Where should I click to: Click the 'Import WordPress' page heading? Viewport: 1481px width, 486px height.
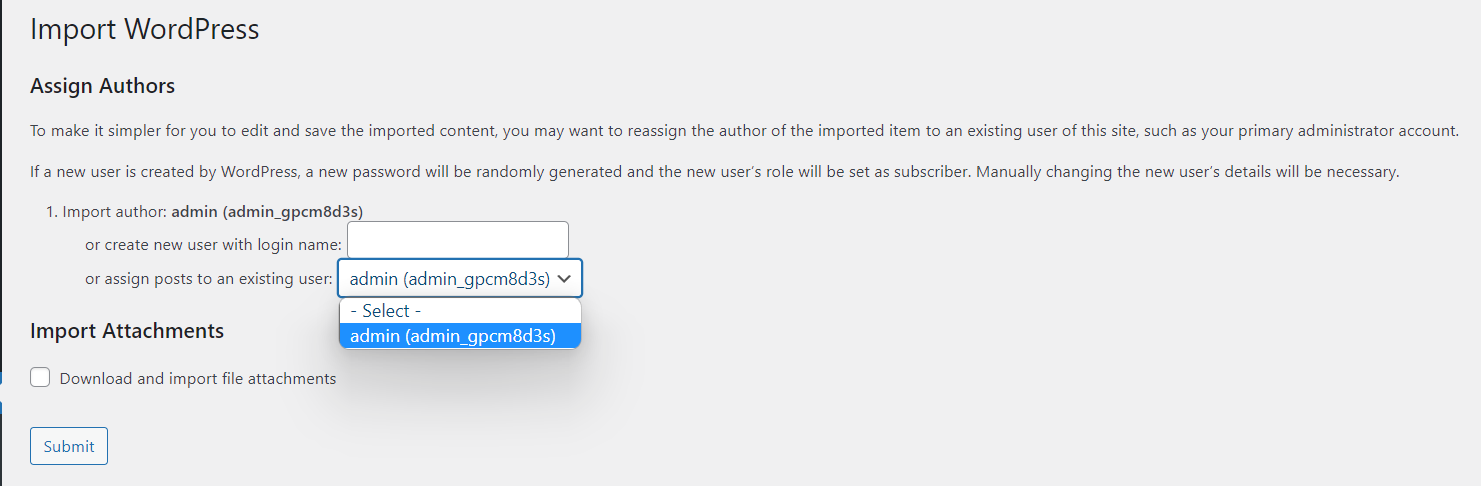145,29
